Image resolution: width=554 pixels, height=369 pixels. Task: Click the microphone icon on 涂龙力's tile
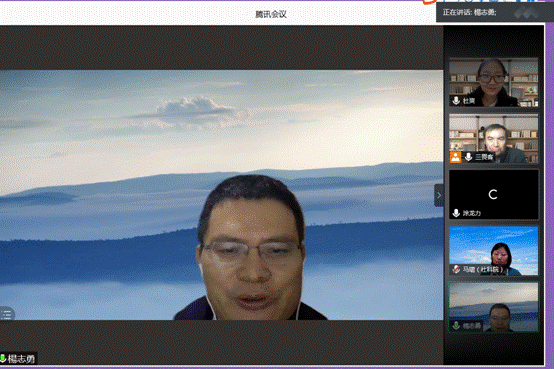click(456, 213)
